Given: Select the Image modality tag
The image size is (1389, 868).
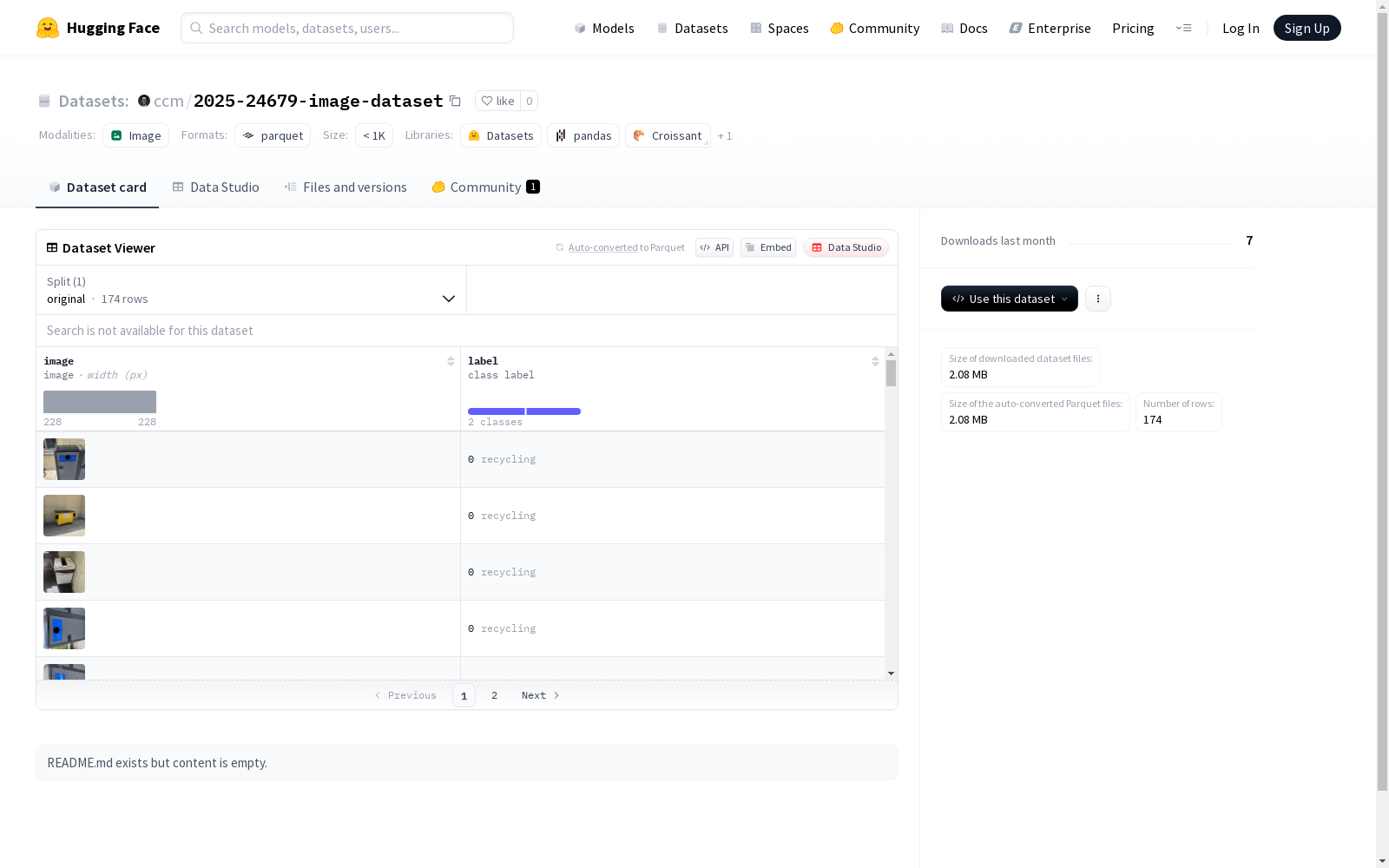Looking at the screenshot, I should click(135, 135).
